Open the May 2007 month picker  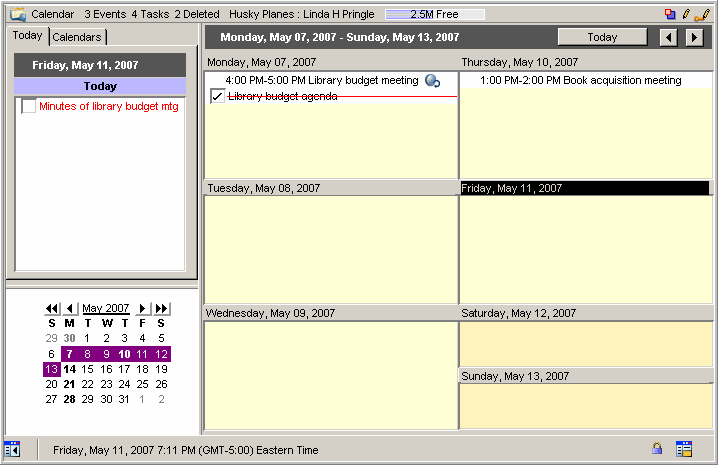[106, 308]
